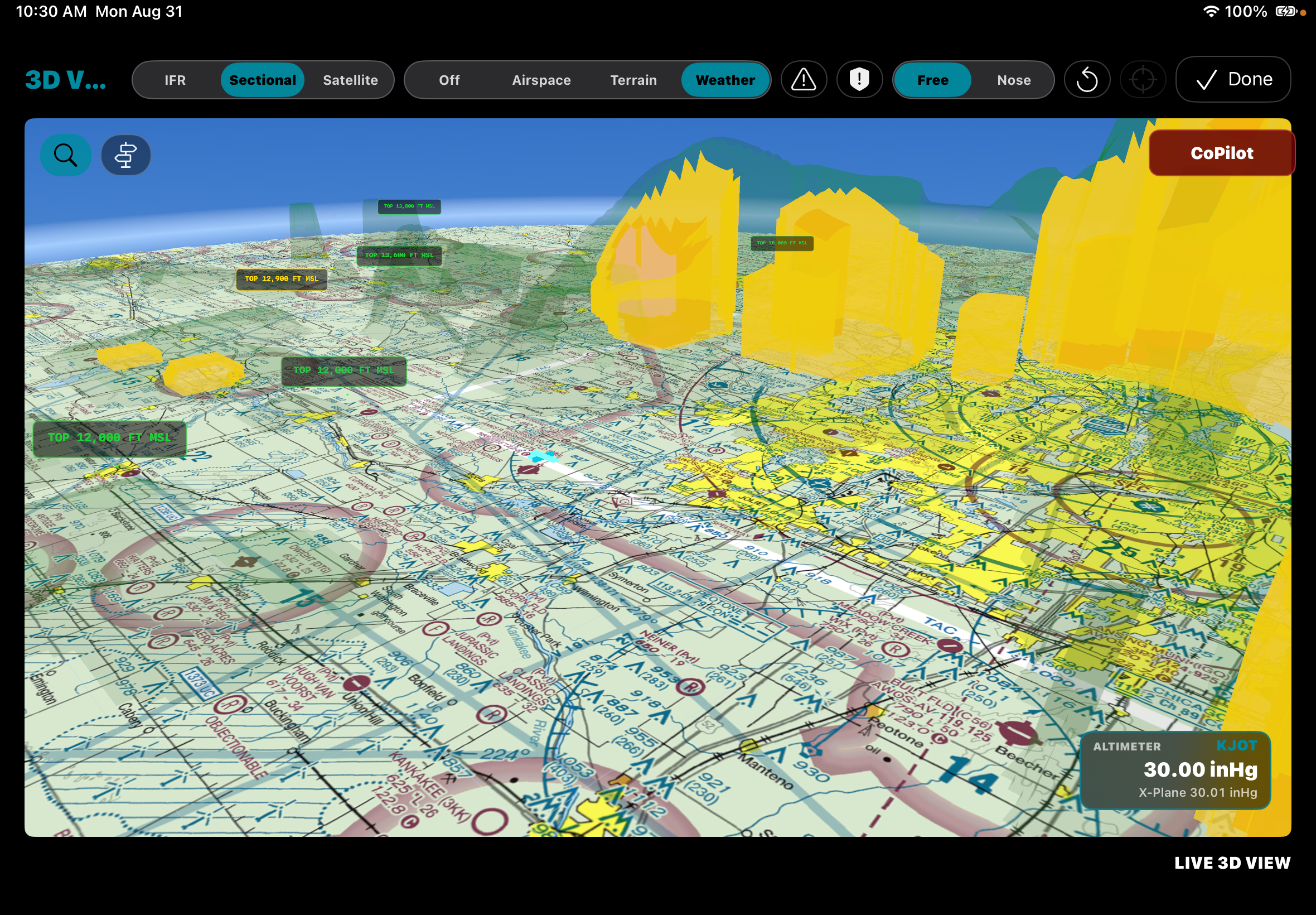Select the TOP 10,000 FT MSL label

781,243
